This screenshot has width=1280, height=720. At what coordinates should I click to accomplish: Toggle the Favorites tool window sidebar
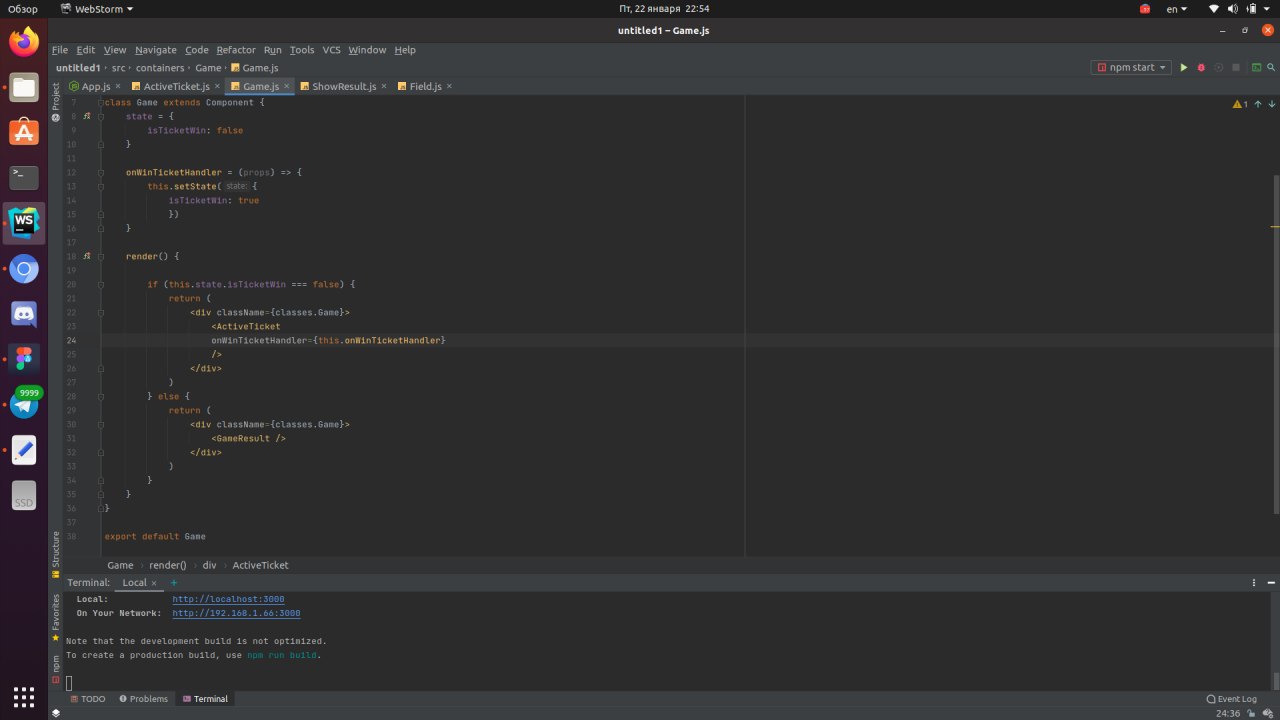coord(56,617)
